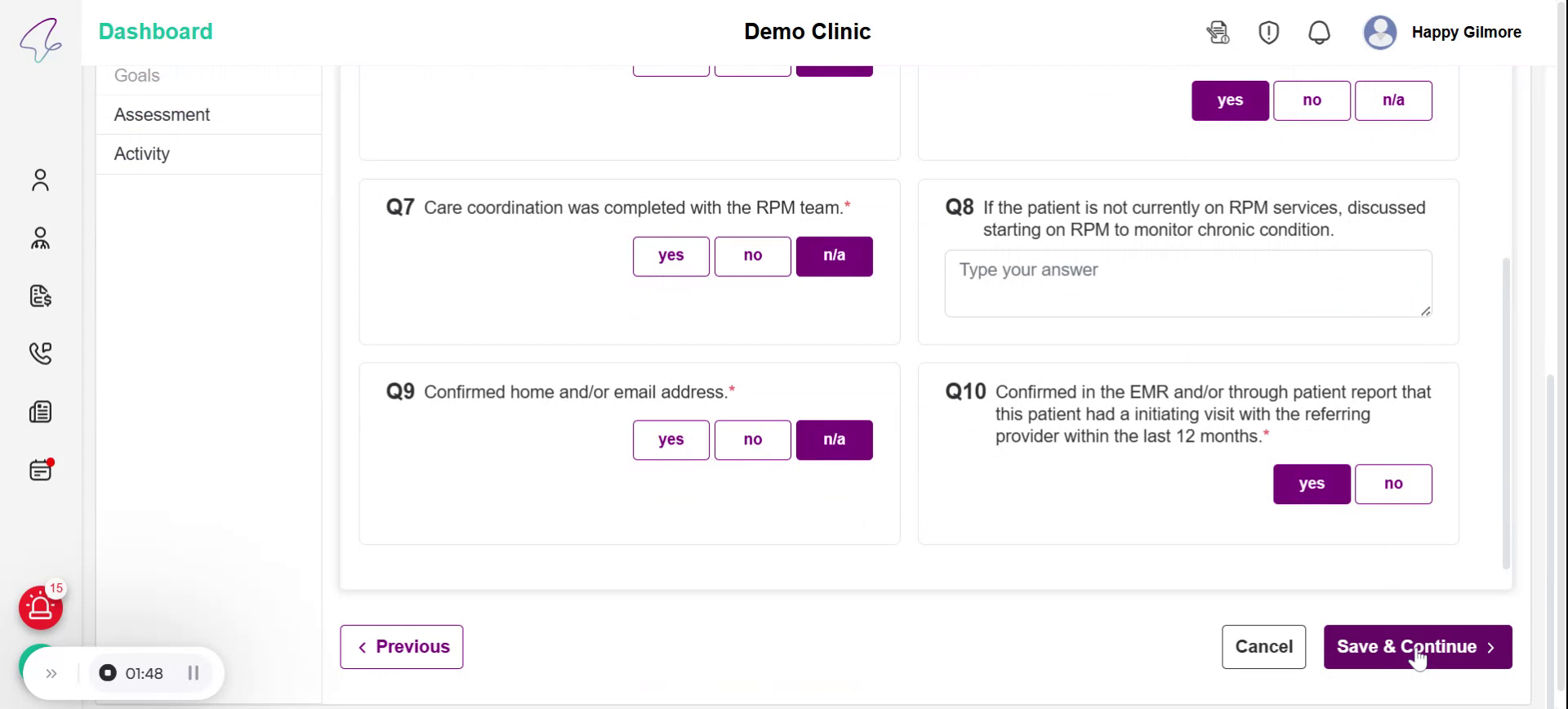Open the phone calls sidebar icon
1568x709 pixels.
[40, 353]
